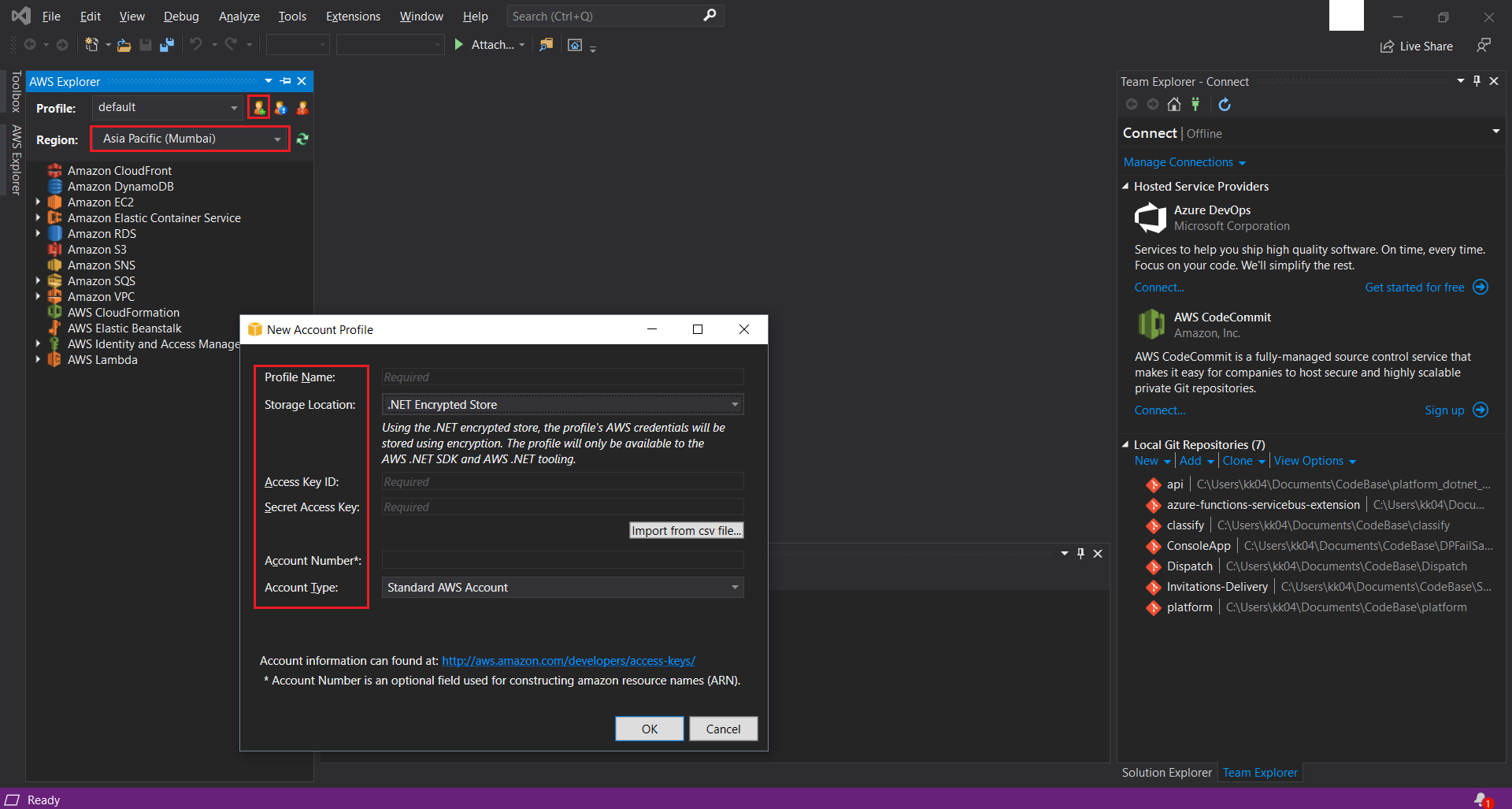Viewport: 1512px width, 809px height.
Task: Expand the Amazon EC2 tree node
Action: click(38, 202)
